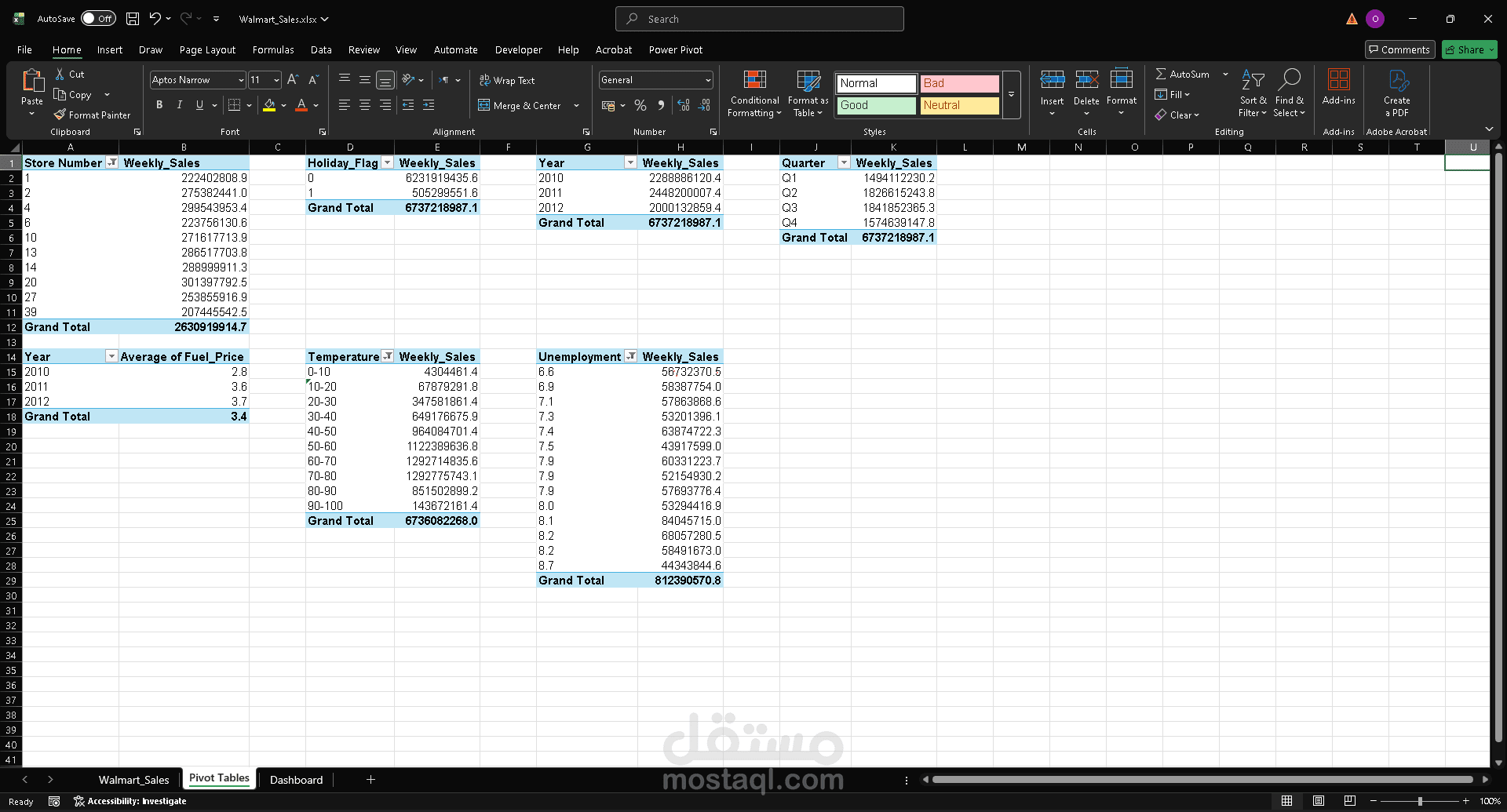Open Store Number filter dropdown
Screen dimensions: 1507x812
[111, 162]
